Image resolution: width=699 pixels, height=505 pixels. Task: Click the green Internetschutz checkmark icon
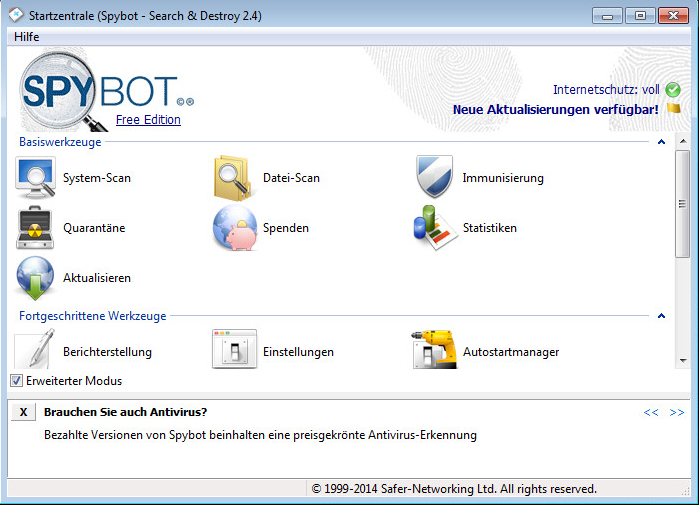673,90
